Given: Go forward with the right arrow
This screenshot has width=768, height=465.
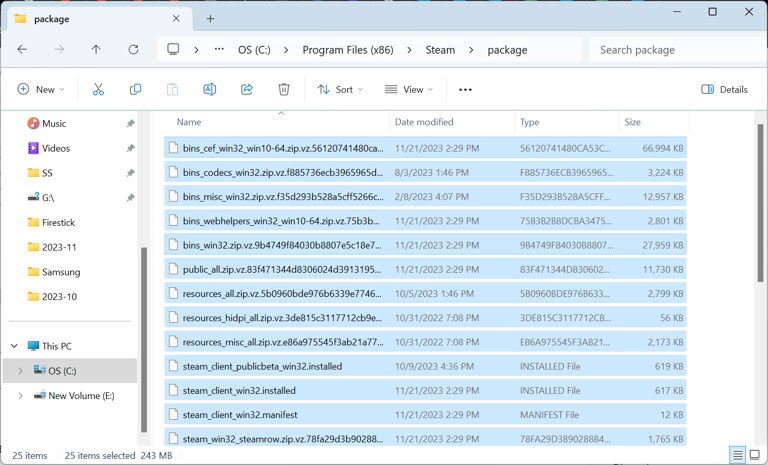Looking at the screenshot, I should [59, 49].
